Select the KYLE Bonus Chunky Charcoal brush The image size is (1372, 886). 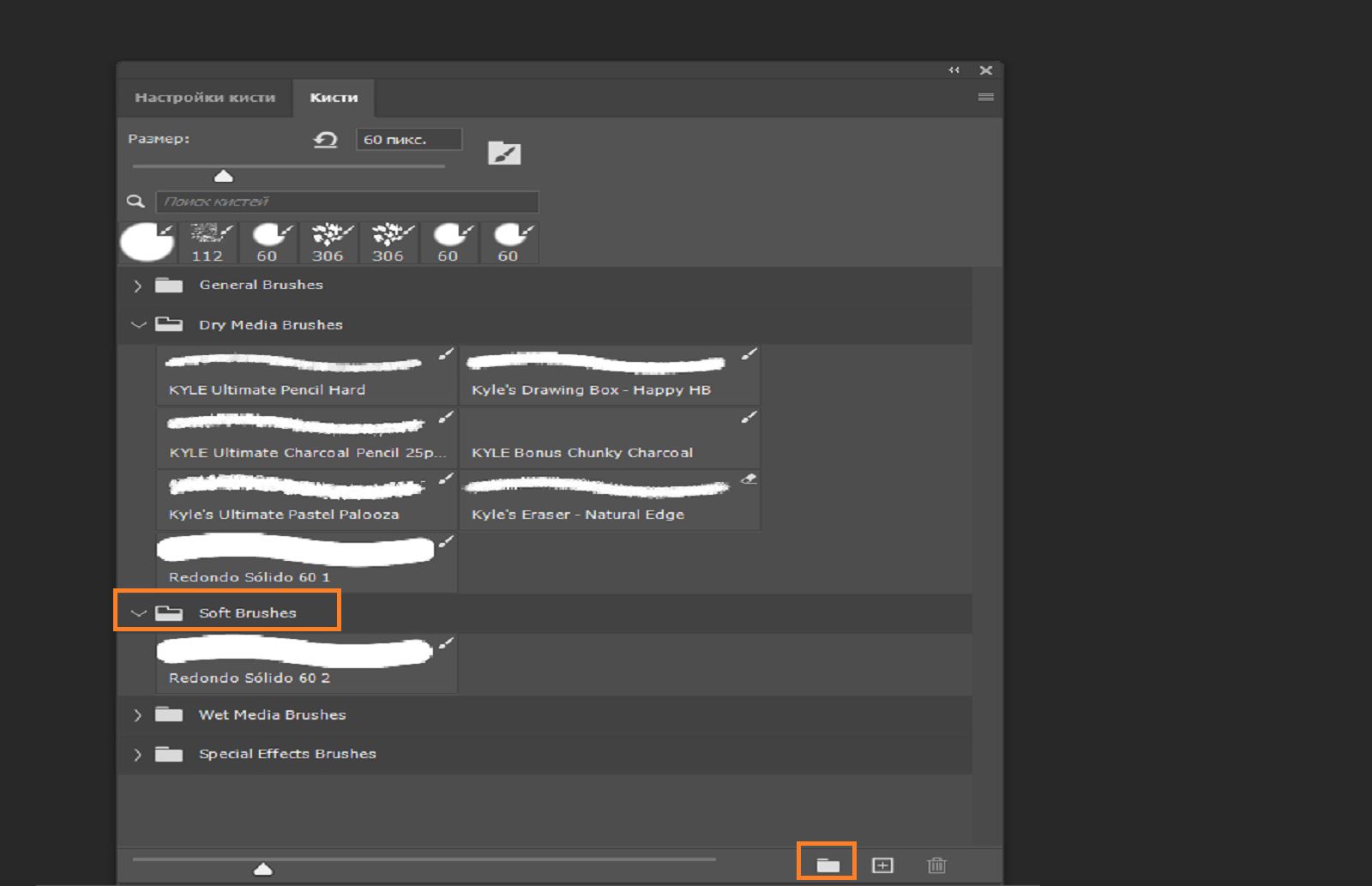coord(610,437)
